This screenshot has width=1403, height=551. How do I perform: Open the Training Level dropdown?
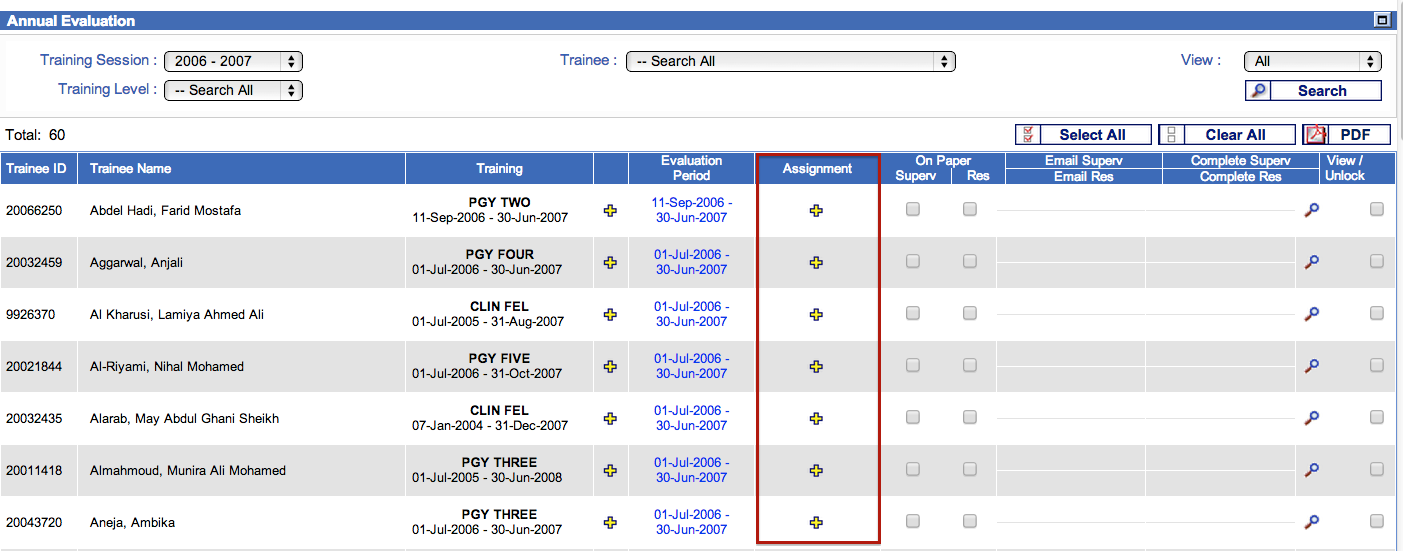pos(233,90)
